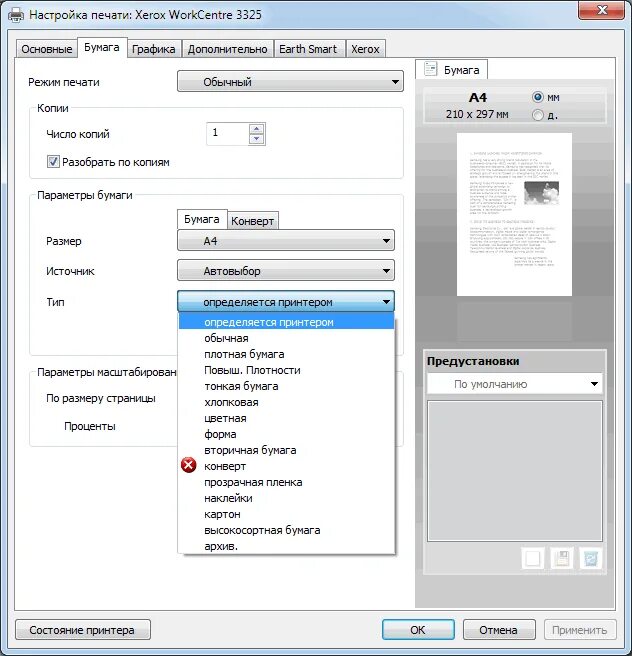Select the По размеру страницы scaling label

(x=101, y=398)
